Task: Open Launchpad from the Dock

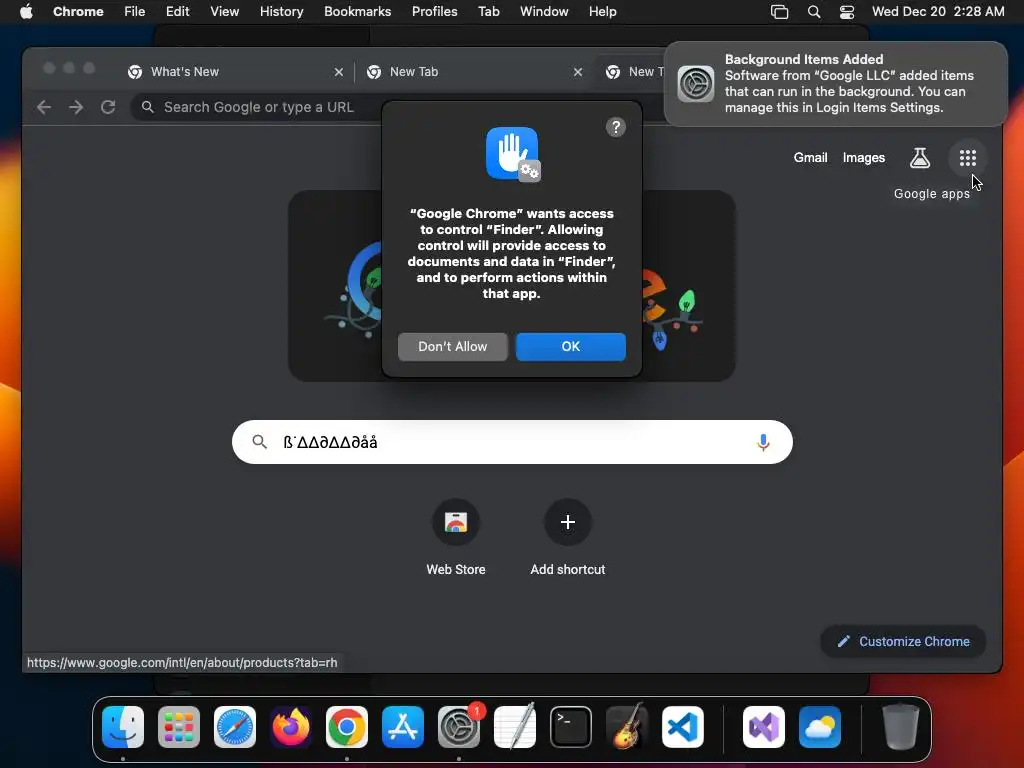Action: coord(179,727)
